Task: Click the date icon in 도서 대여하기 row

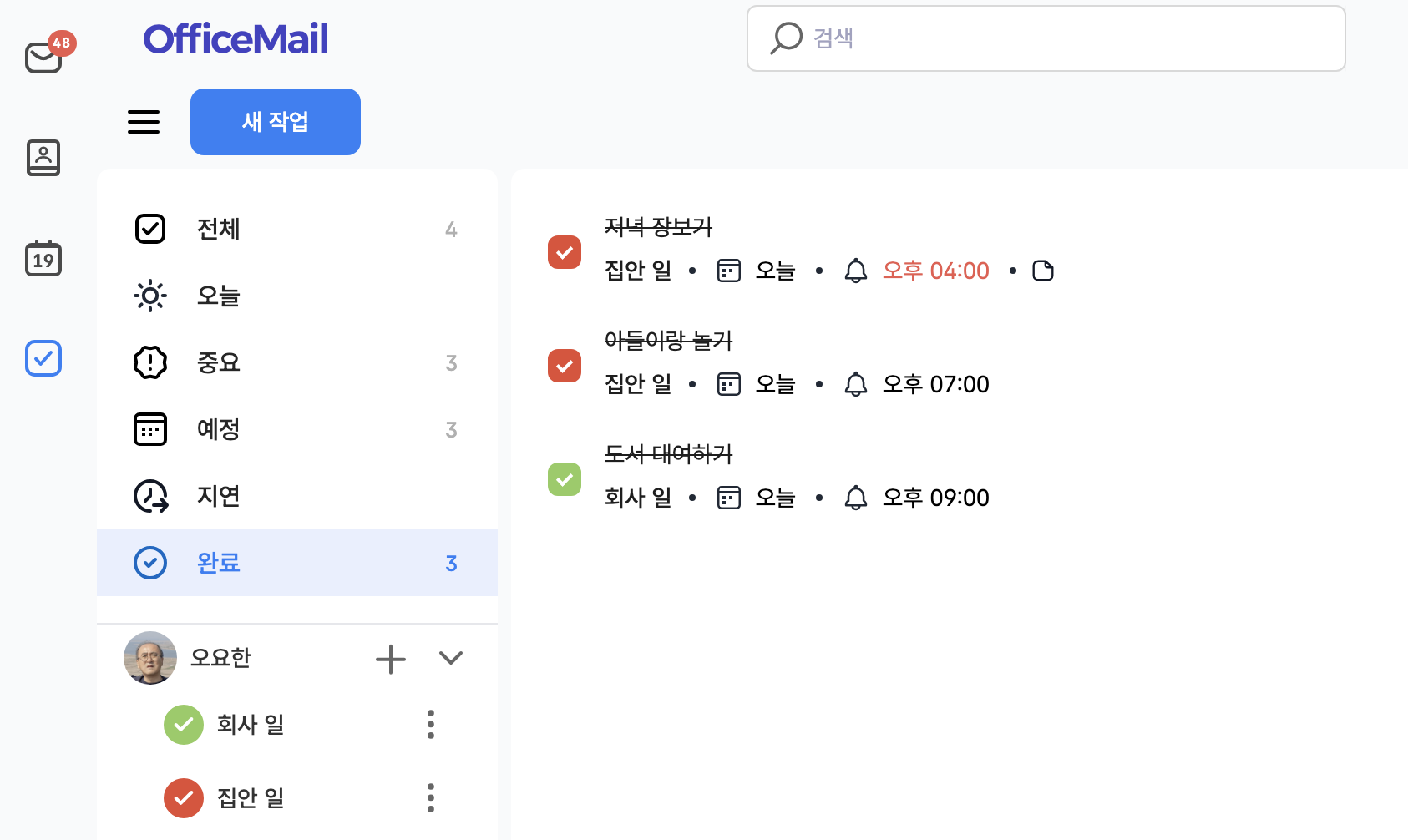Action: 729,498
